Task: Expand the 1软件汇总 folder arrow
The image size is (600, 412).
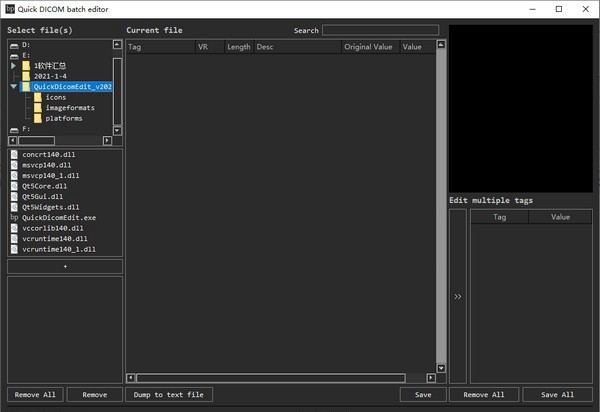Action: pos(13,66)
